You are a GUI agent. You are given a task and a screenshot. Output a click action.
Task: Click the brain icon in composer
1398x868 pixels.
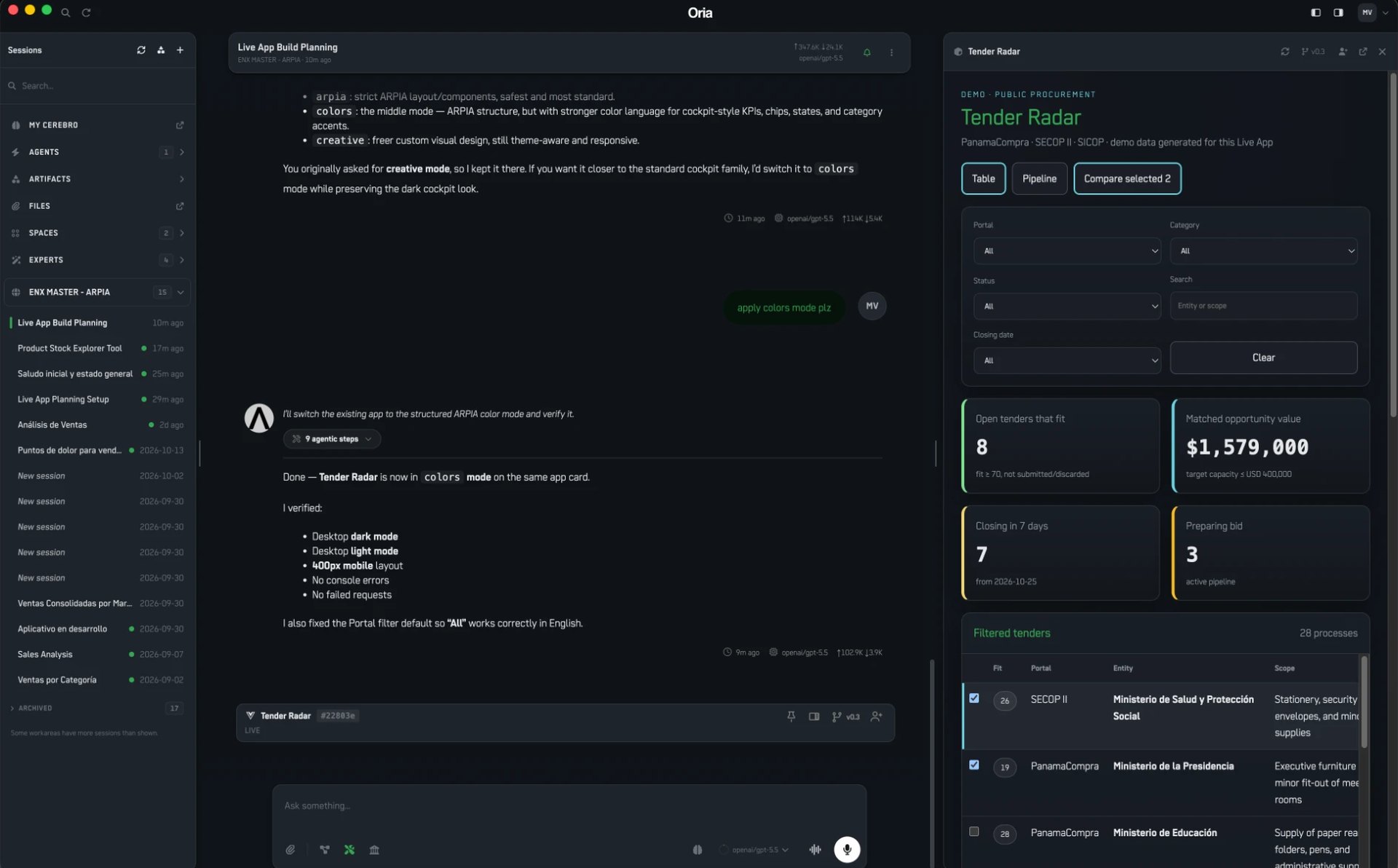click(x=698, y=850)
